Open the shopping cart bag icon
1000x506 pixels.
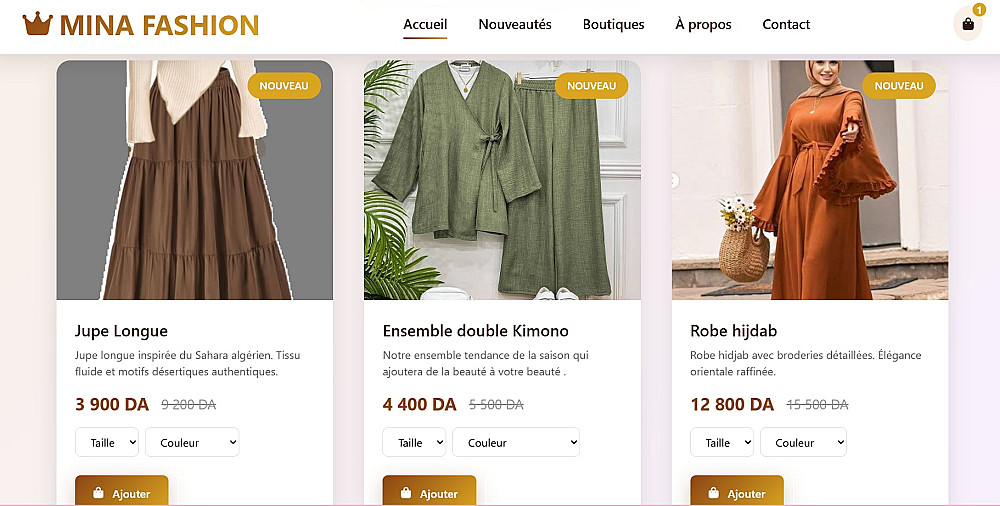click(x=967, y=24)
